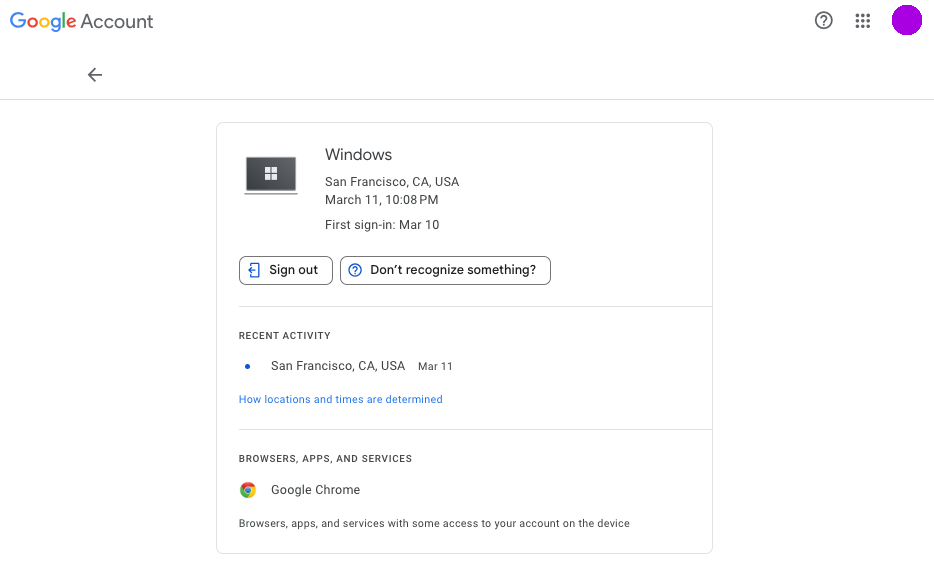Click the "March 11, 10:08 PM" timestamp

pyautogui.click(x=381, y=200)
